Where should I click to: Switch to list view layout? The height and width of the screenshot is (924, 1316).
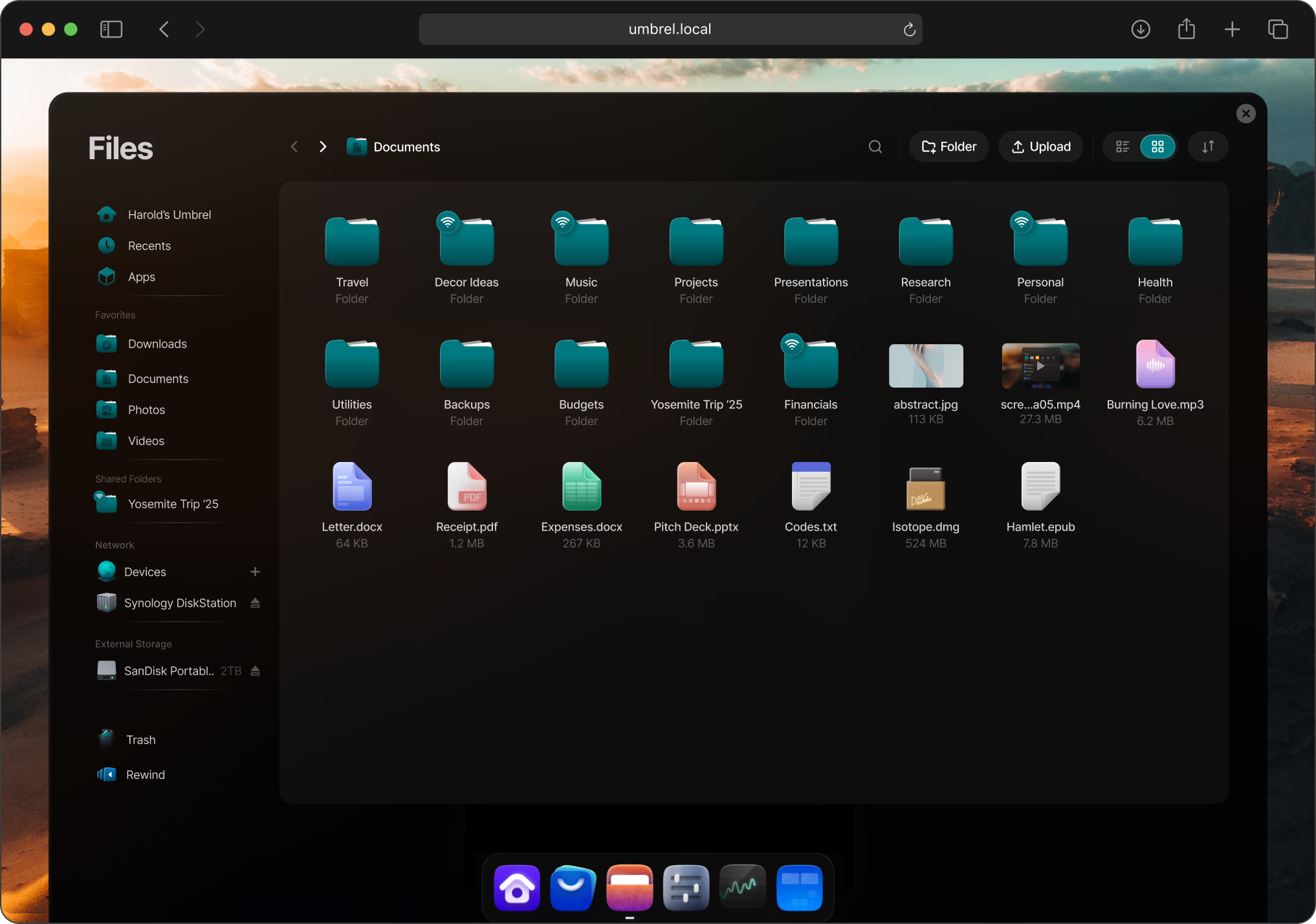point(1123,146)
